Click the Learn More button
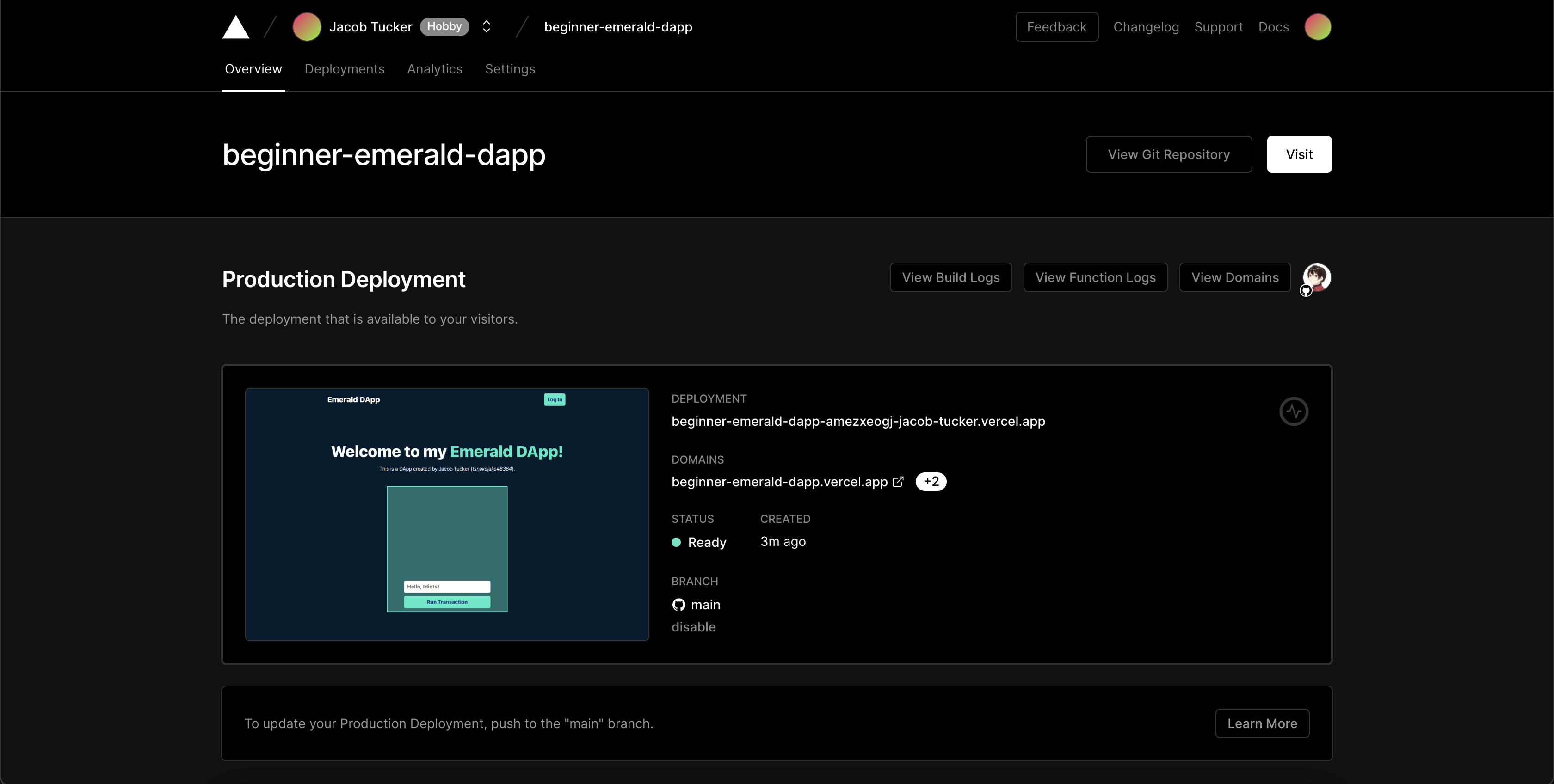The width and height of the screenshot is (1554, 784). (x=1262, y=723)
